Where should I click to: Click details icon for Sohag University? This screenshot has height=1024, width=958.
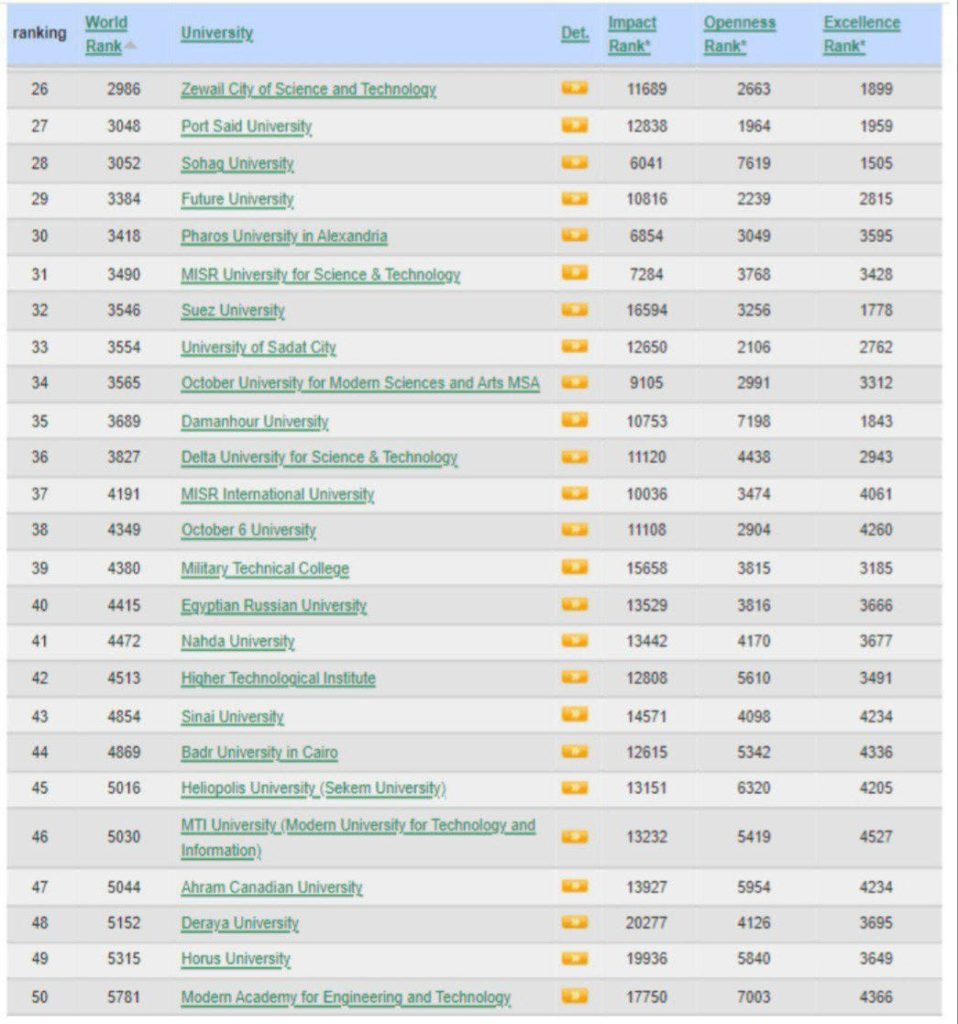pos(575,162)
